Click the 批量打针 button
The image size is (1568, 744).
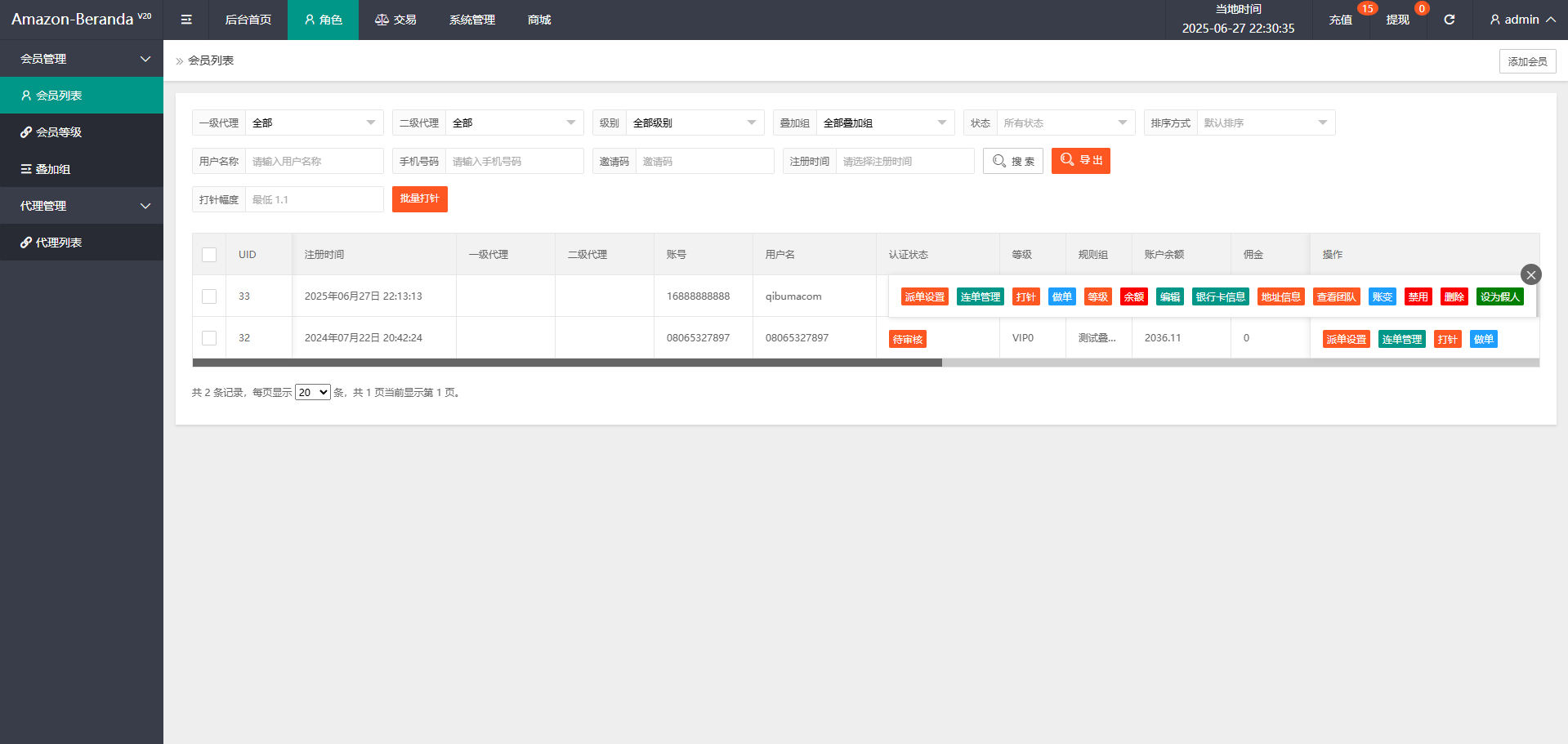pyautogui.click(x=419, y=199)
